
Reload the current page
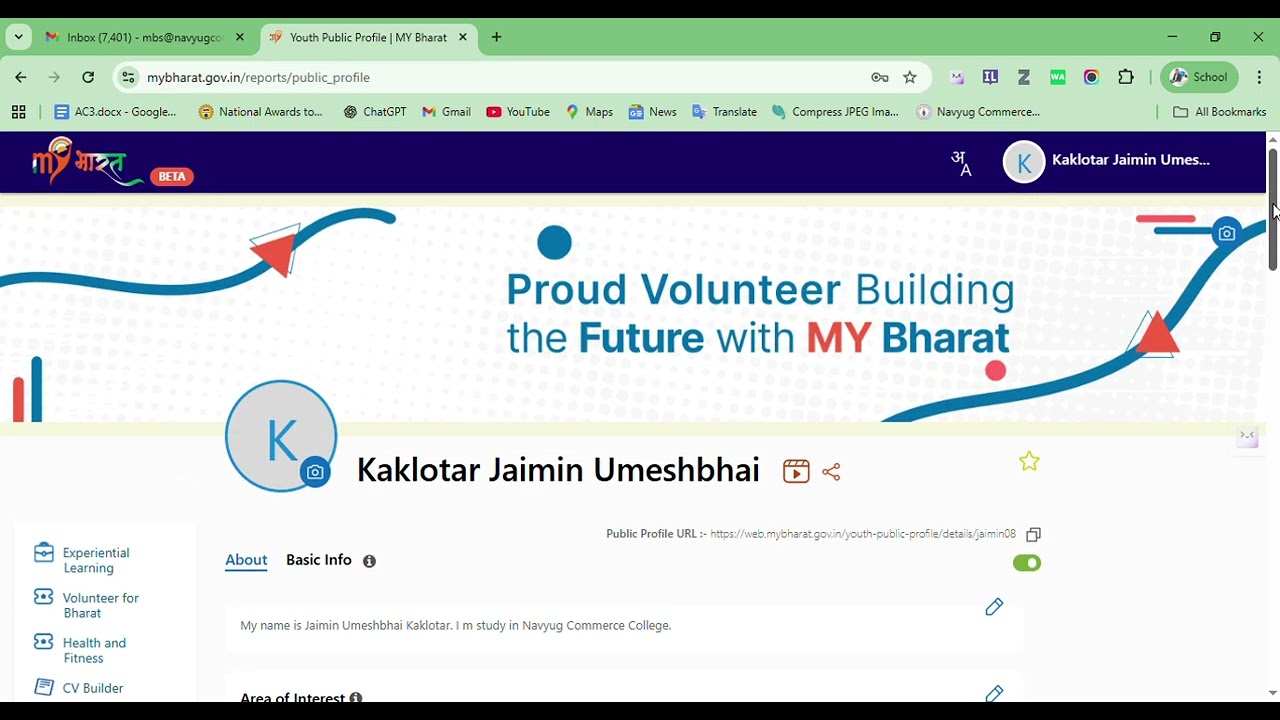pyautogui.click(x=88, y=77)
